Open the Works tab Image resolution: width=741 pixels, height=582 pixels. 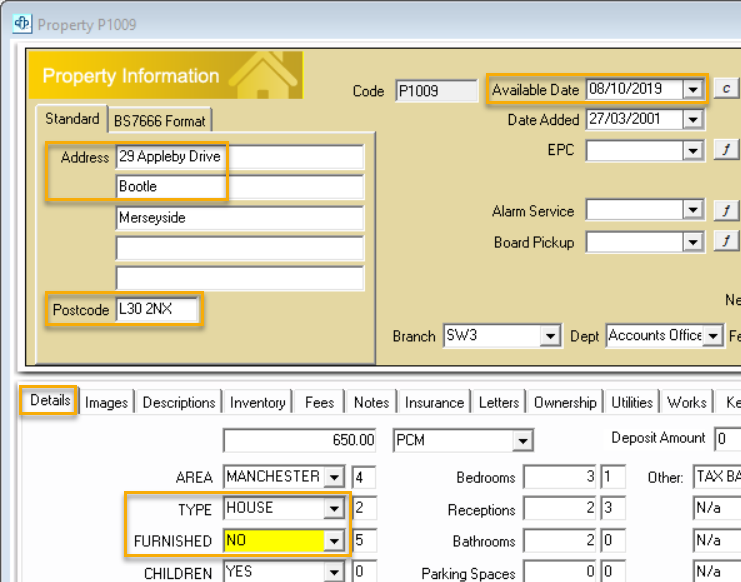[687, 402]
